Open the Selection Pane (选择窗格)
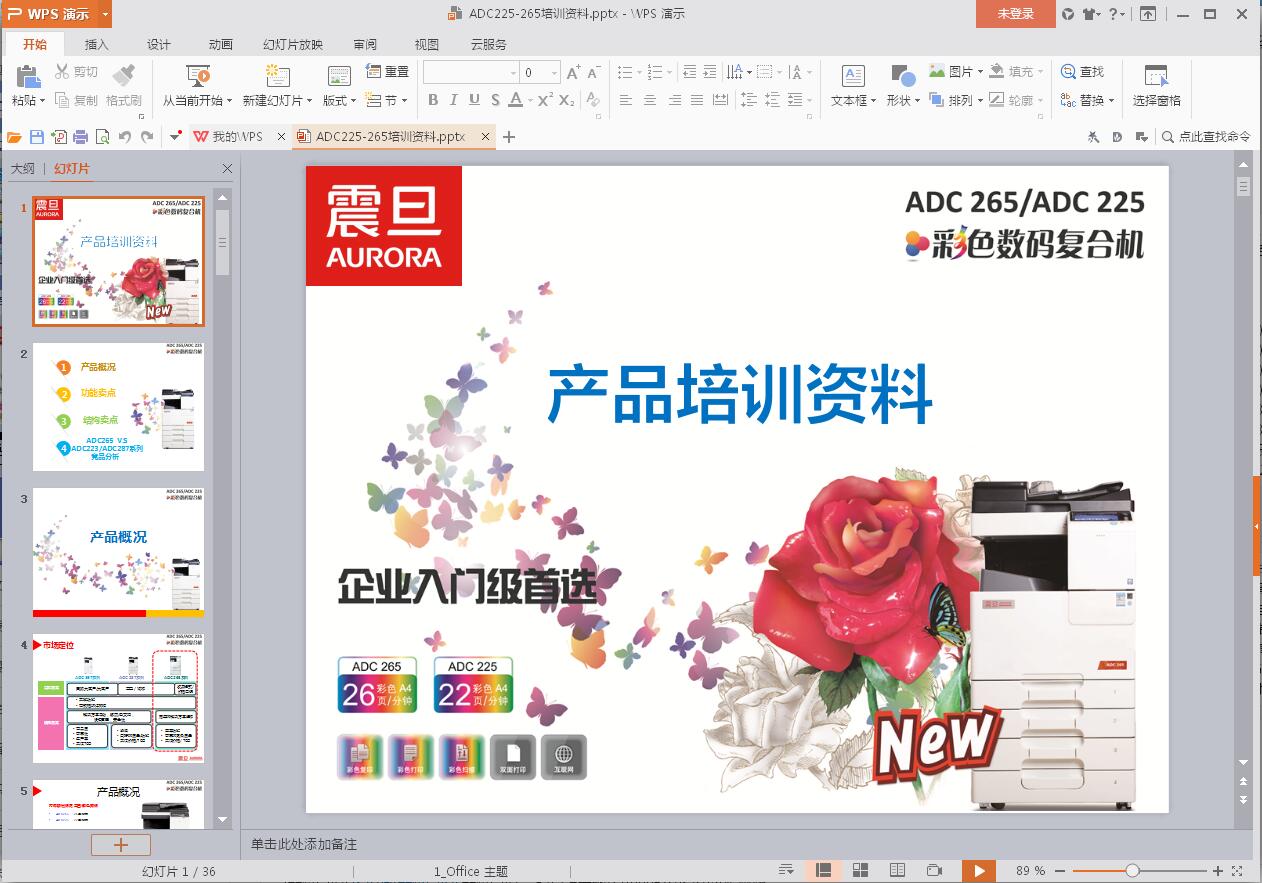This screenshot has height=883, width=1262. pos(1157,85)
